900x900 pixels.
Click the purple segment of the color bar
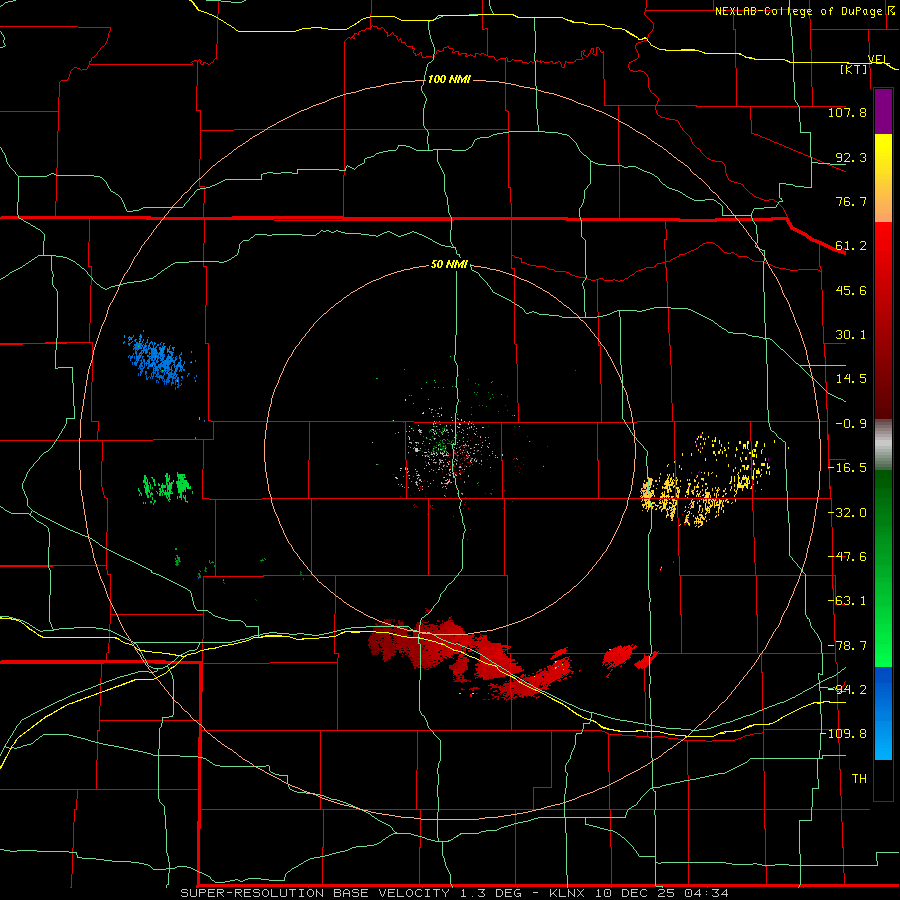(x=883, y=112)
